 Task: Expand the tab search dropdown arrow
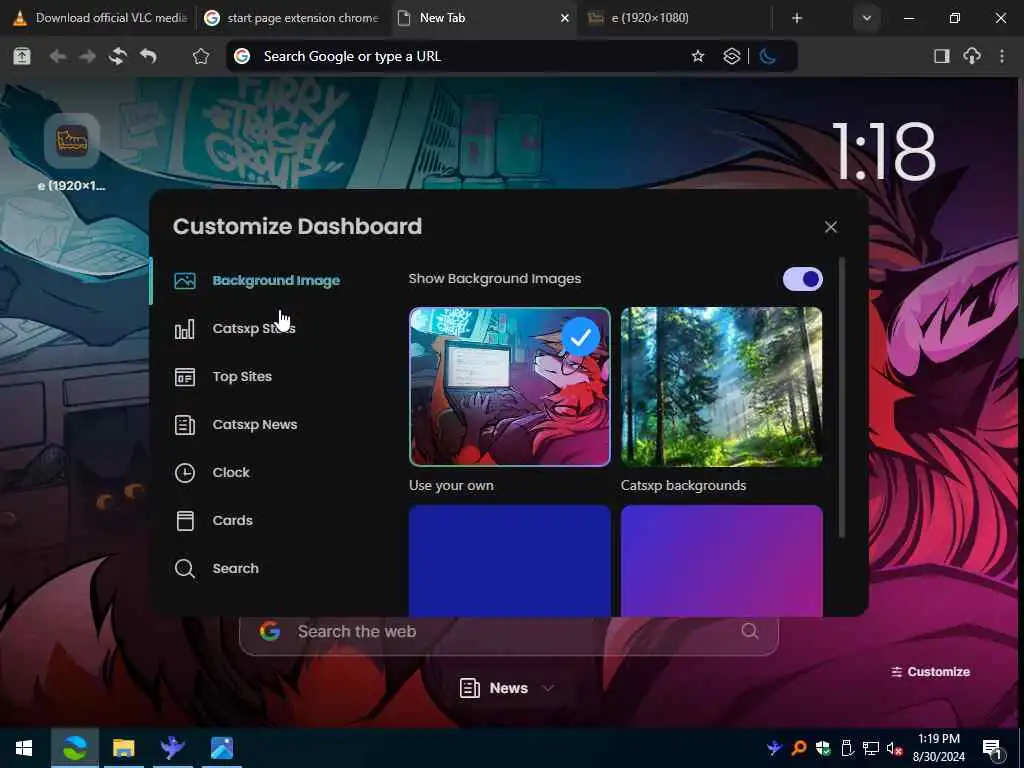click(867, 18)
